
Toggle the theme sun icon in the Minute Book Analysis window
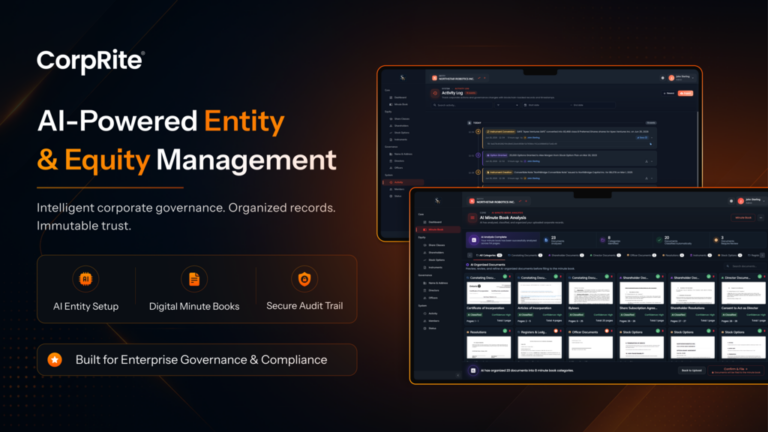[731, 201]
